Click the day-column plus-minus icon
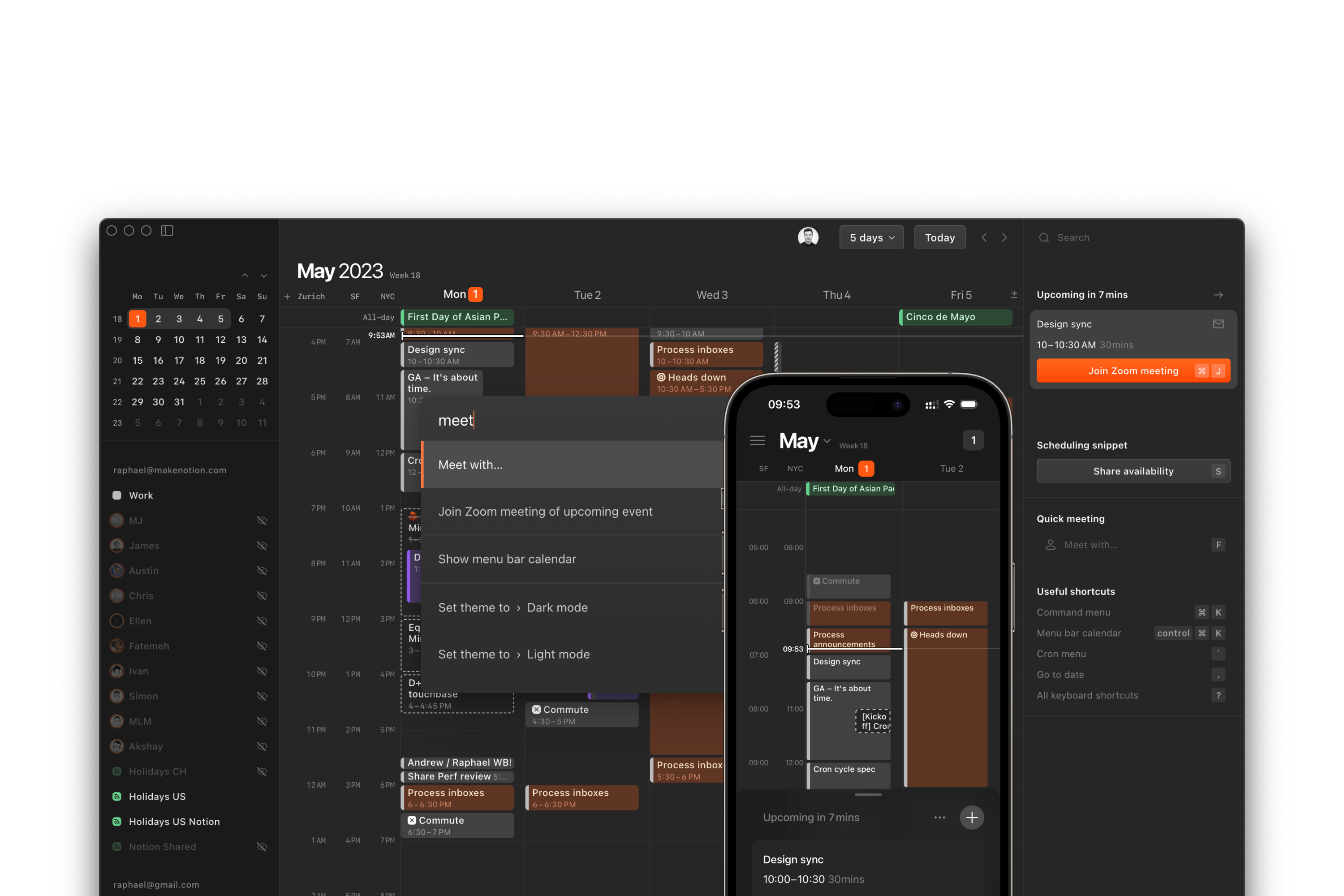1344x896 pixels. 1014,294
